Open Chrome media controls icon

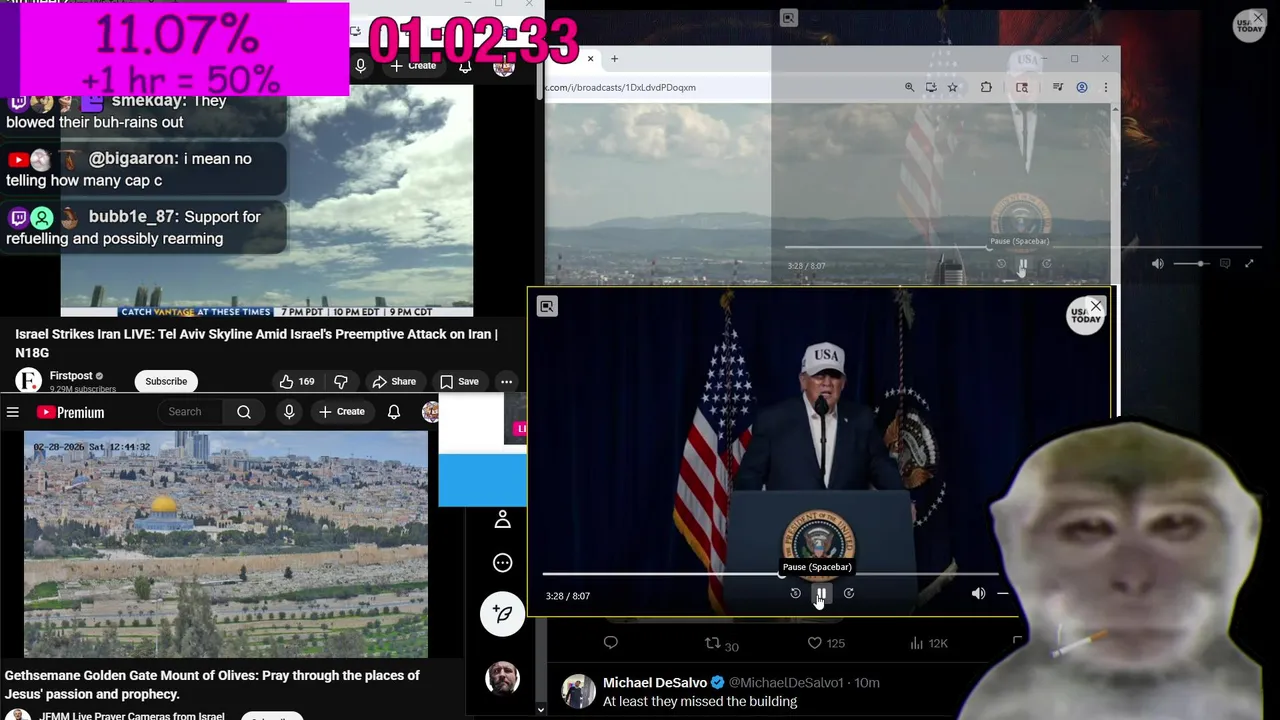1058,87
